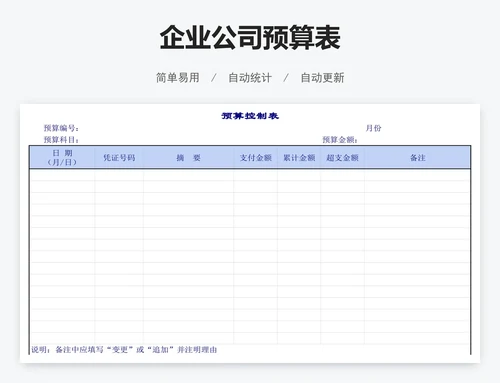
Task: Select the 简单易用 subtitle text
Action: click(x=178, y=78)
